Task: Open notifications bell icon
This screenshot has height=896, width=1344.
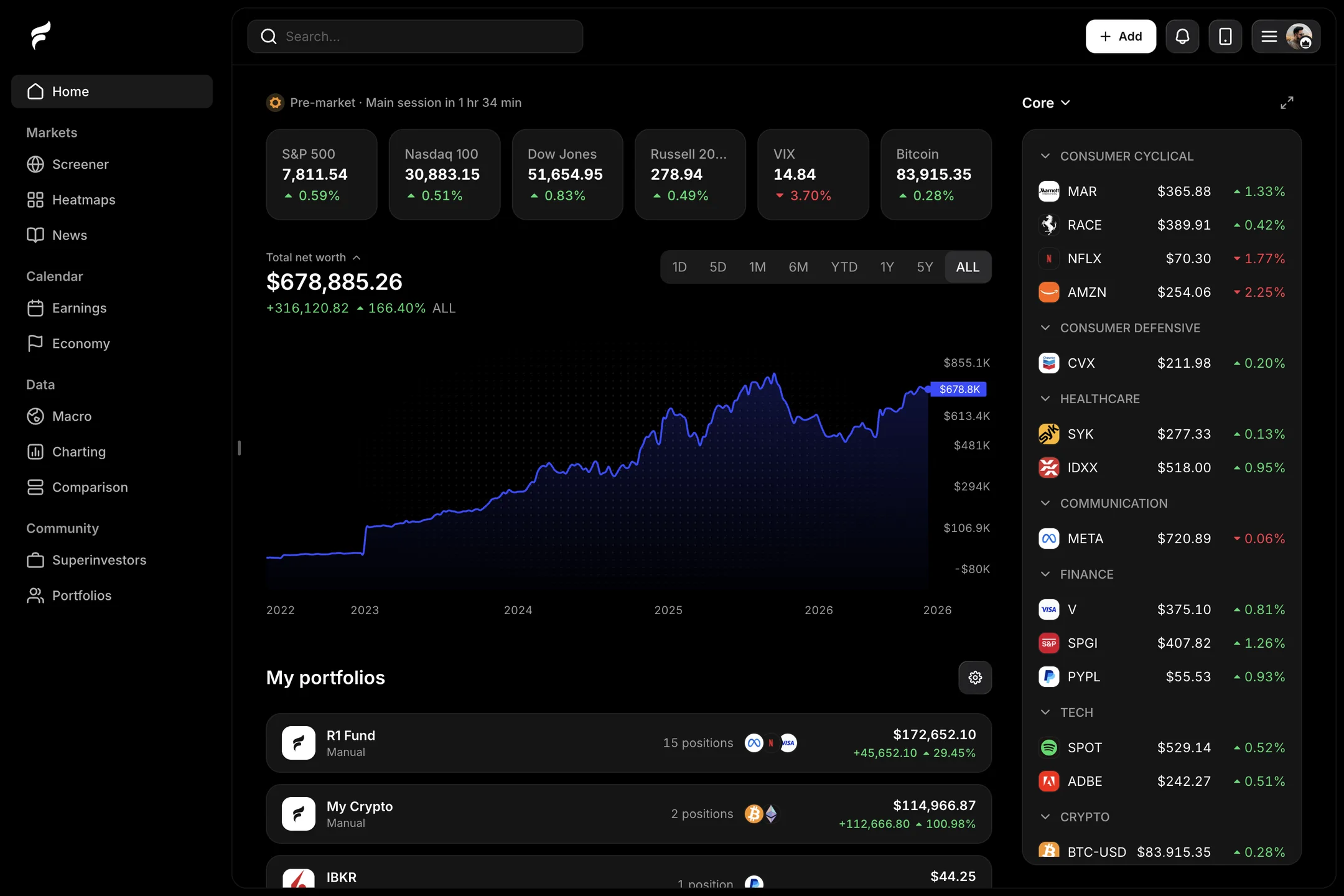Action: tap(1182, 37)
